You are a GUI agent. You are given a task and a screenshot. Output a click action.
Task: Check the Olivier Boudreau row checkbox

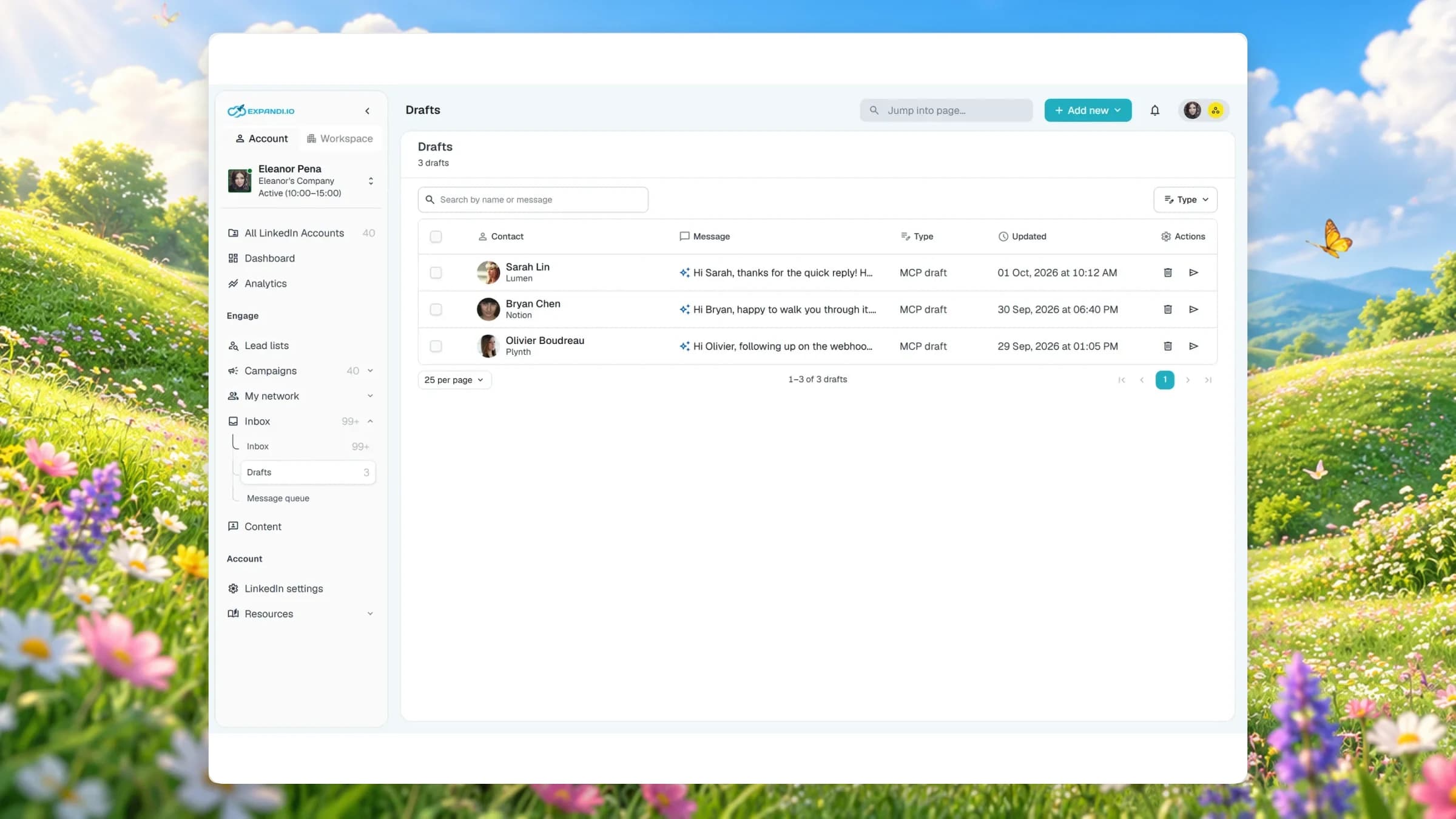(436, 346)
